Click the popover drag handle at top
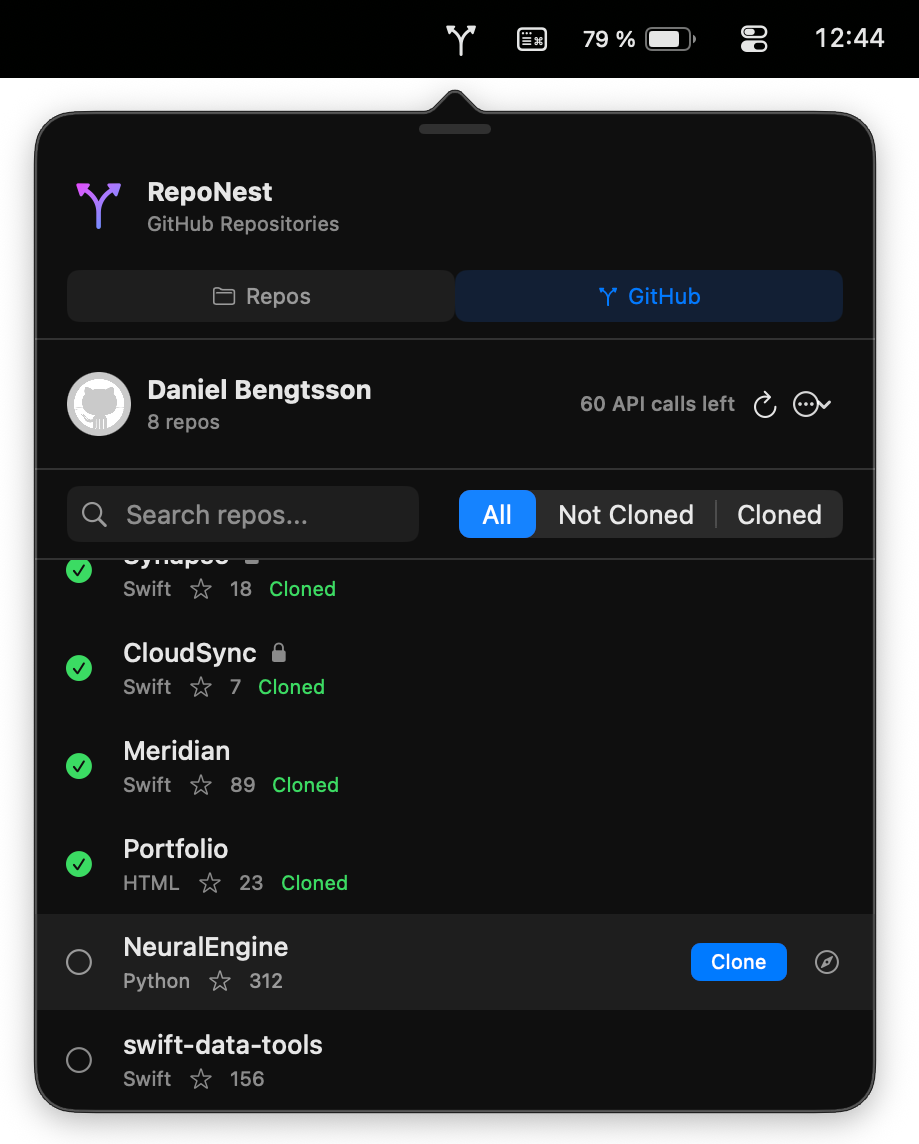This screenshot has height=1144, width=919. (455, 129)
